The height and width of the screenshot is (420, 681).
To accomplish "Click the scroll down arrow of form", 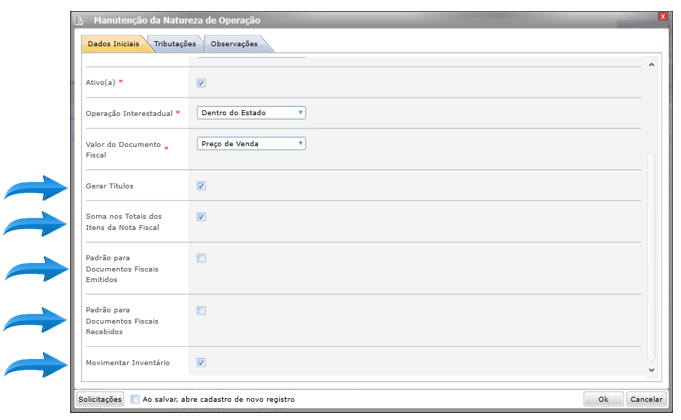I will (x=651, y=370).
